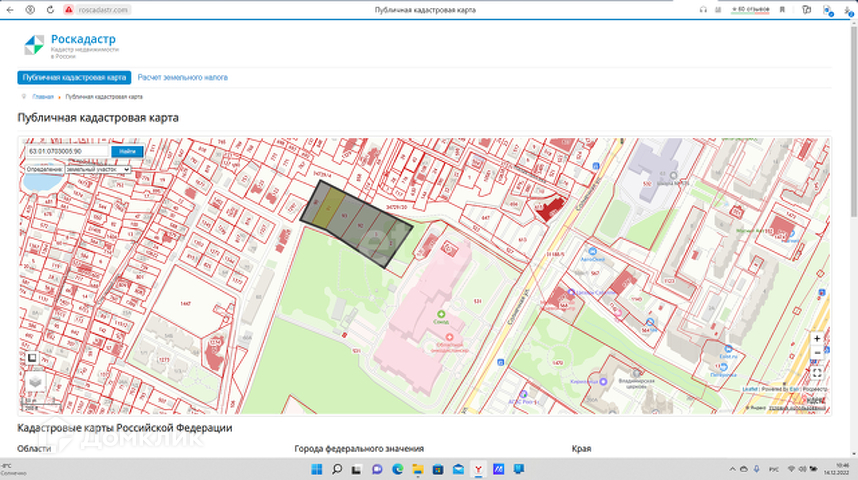Open the object type dropdown 'Земельный участок'
This screenshot has width=858, height=480.
98,169
